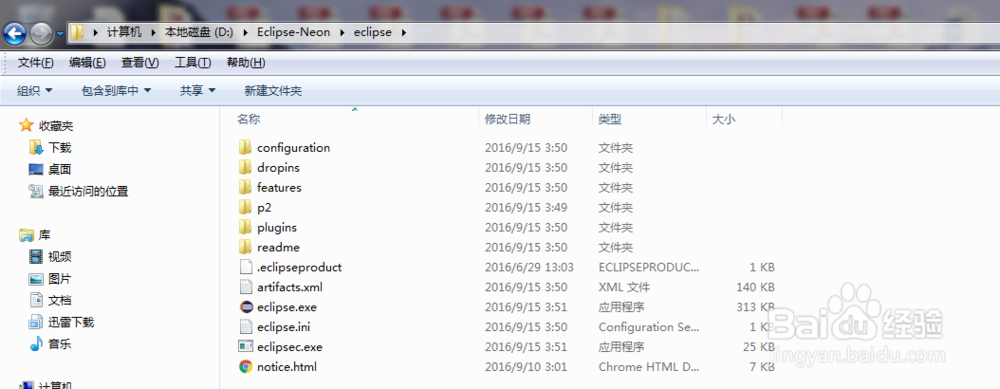Select the eclipse.exe application icon
The image size is (1000, 389).
(x=246, y=307)
